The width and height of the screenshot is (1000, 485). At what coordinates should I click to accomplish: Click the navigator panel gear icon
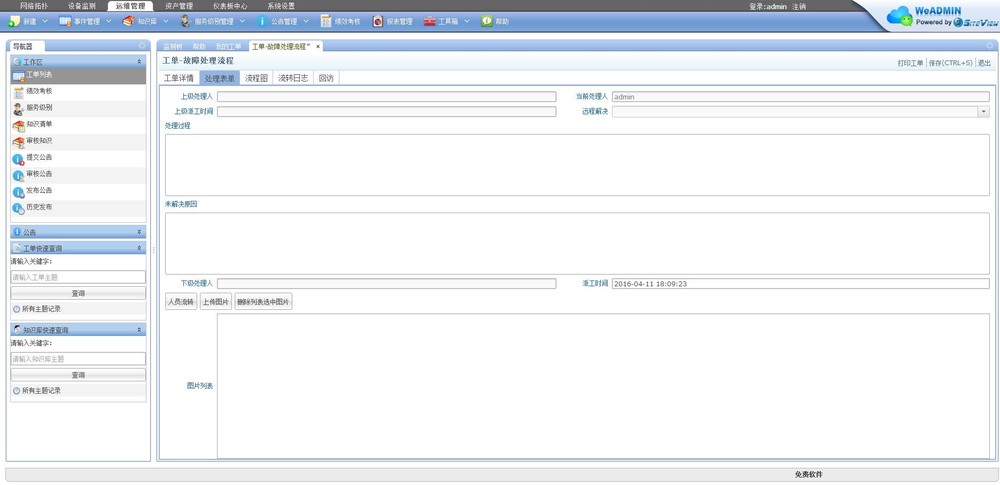pyautogui.click(x=142, y=46)
